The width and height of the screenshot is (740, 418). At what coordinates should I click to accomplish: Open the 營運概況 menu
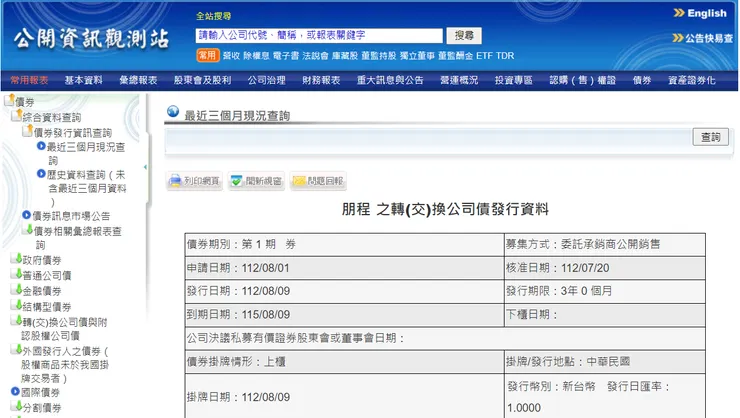click(459, 80)
